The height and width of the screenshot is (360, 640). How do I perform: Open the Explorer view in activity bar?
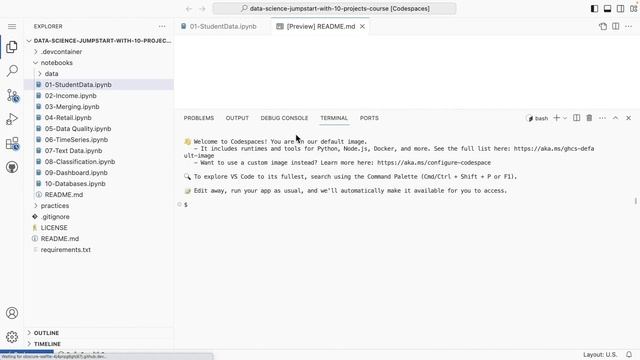[12, 47]
